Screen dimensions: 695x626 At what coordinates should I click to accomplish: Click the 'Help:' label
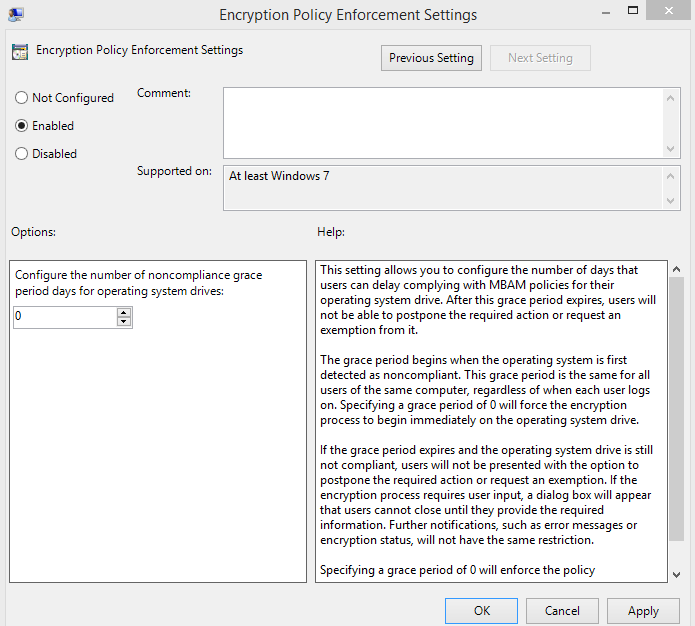click(x=331, y=232)
